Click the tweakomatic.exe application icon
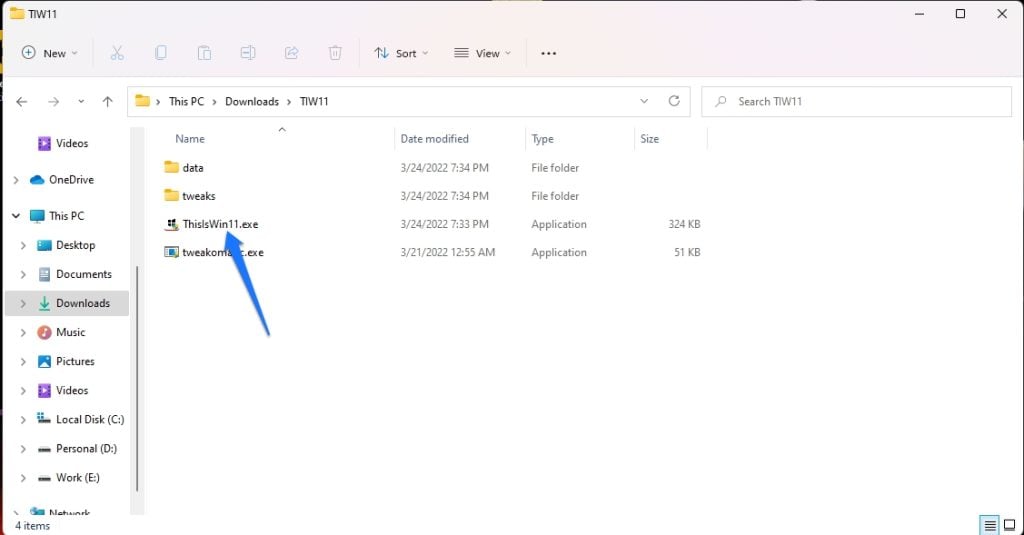 tap(171, 252)
